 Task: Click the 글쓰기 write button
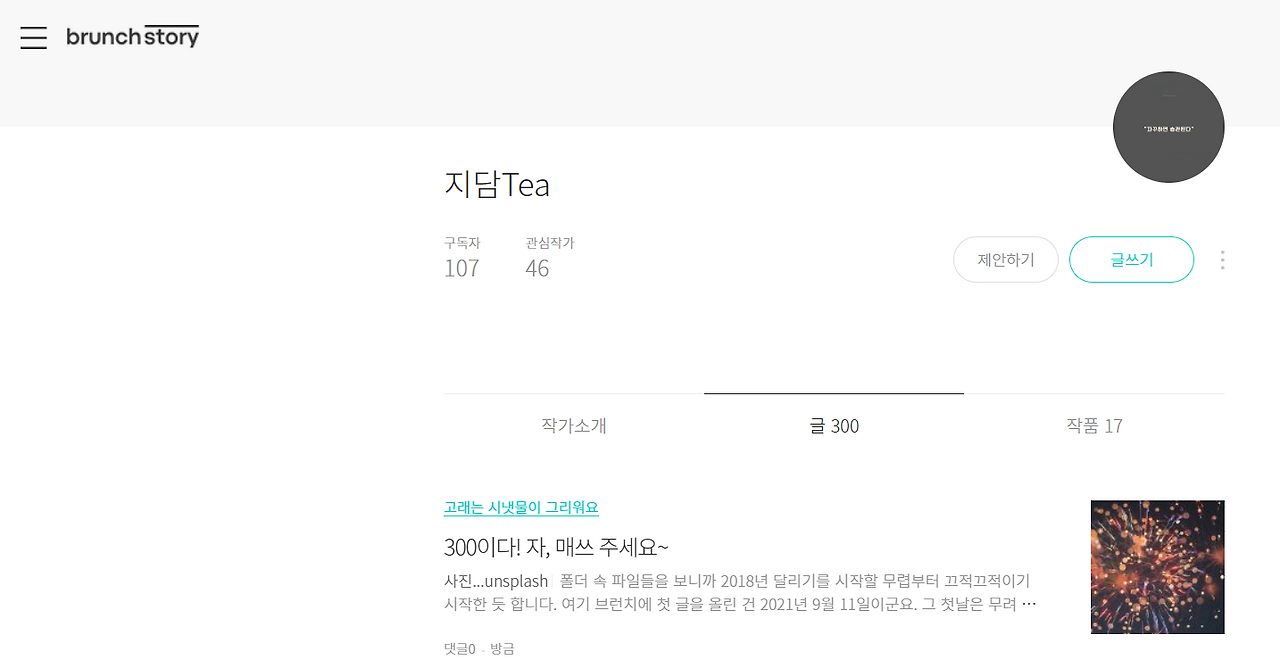point(1131,259)
